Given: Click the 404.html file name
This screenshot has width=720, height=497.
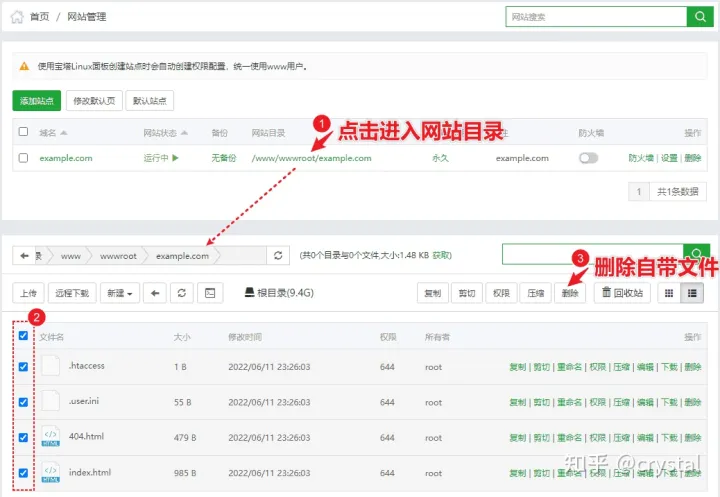Looking at the screenshot, I should [86, 436].
